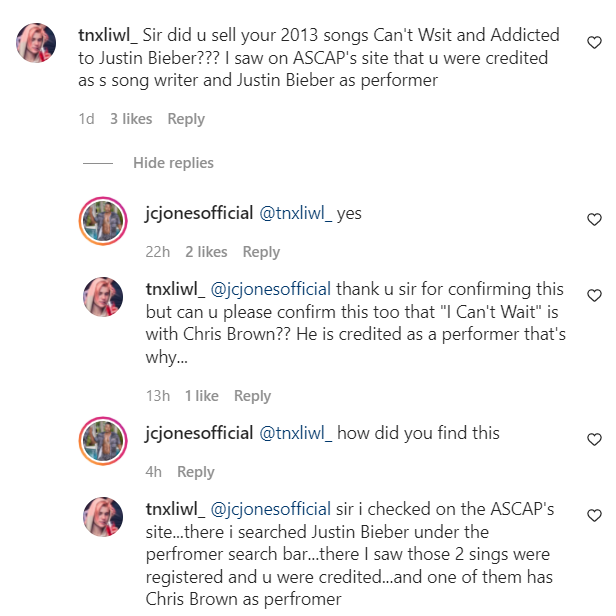Reply to the top comment from 1d ago
The width and height of the screenshot is (616, 616).
186,119
